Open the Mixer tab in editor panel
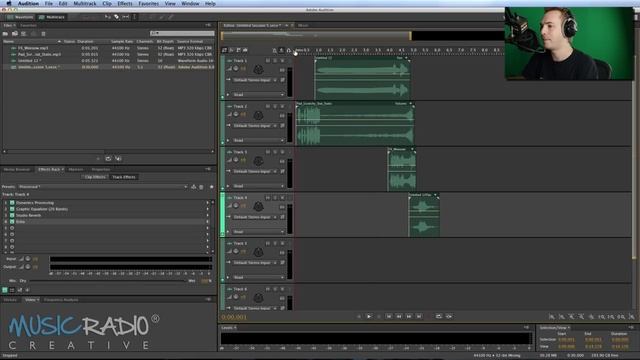Viewport: 640px width, 360px height. (303, 25)
